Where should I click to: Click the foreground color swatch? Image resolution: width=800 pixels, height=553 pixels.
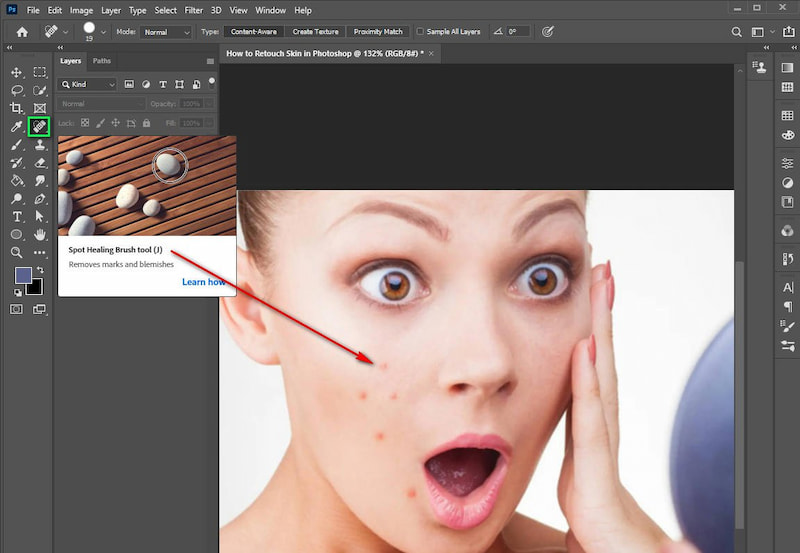[23, 275]
